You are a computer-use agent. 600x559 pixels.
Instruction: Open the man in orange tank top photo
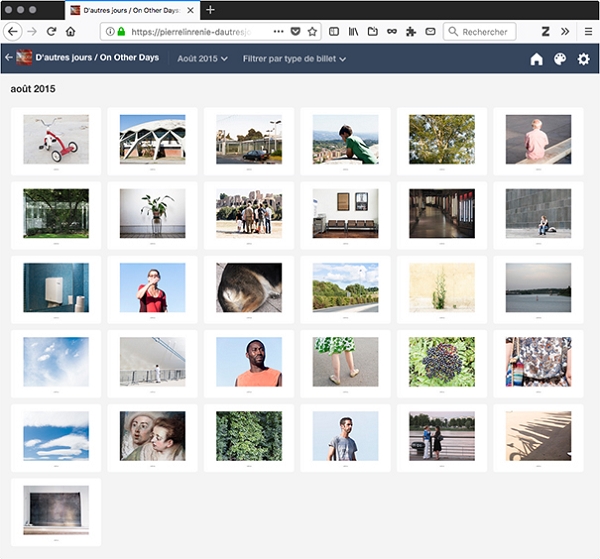[x=249, y=361]
